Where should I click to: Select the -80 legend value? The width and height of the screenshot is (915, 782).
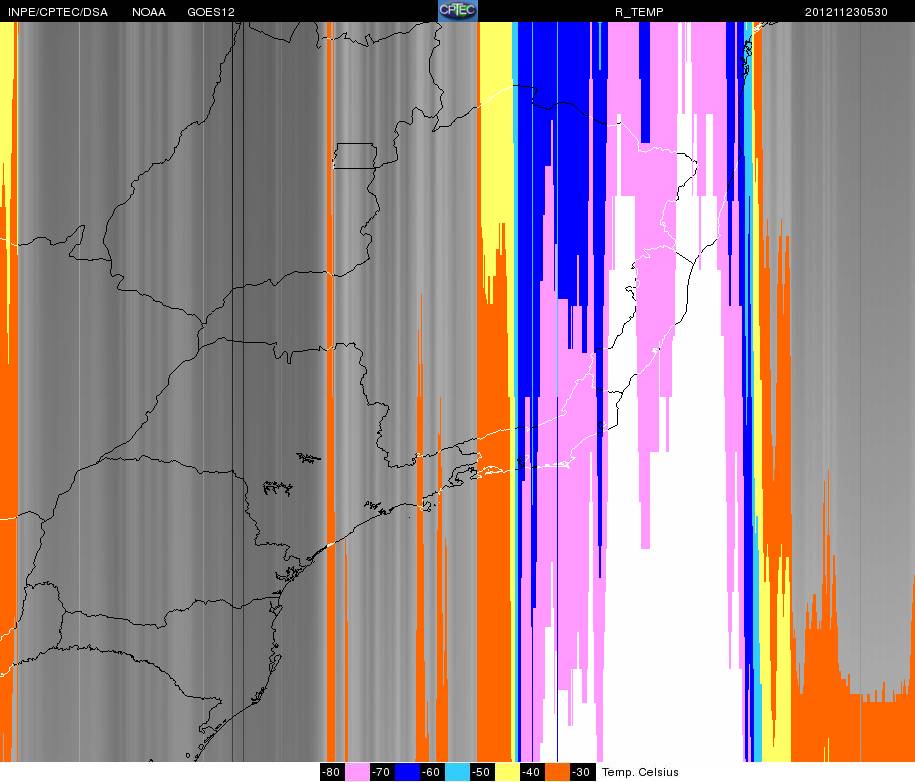331,772
